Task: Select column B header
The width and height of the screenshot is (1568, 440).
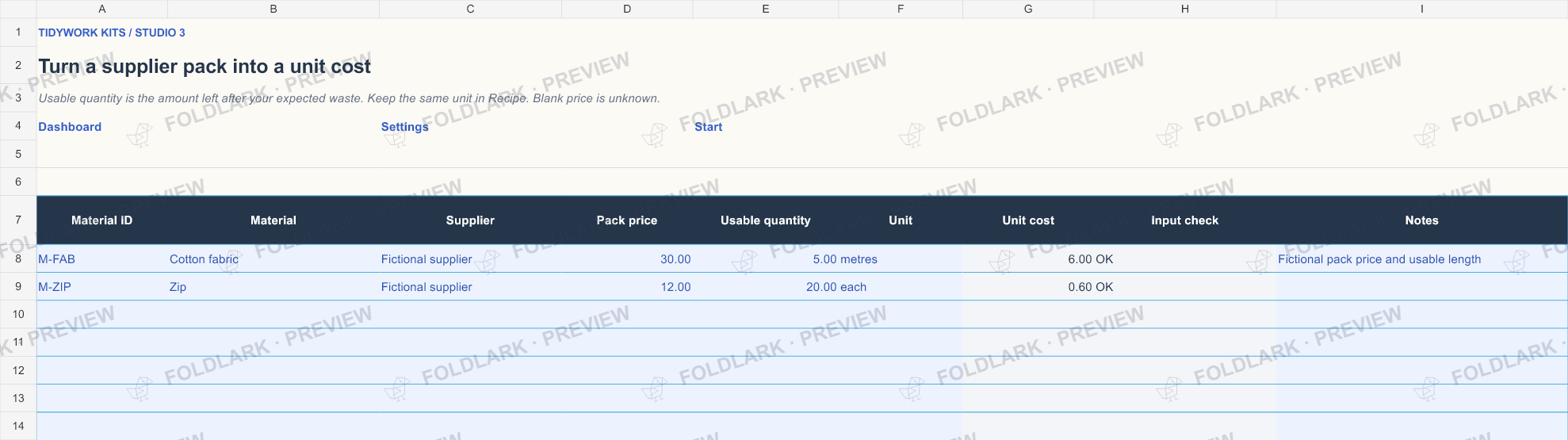Action: (x=273, y=9)
